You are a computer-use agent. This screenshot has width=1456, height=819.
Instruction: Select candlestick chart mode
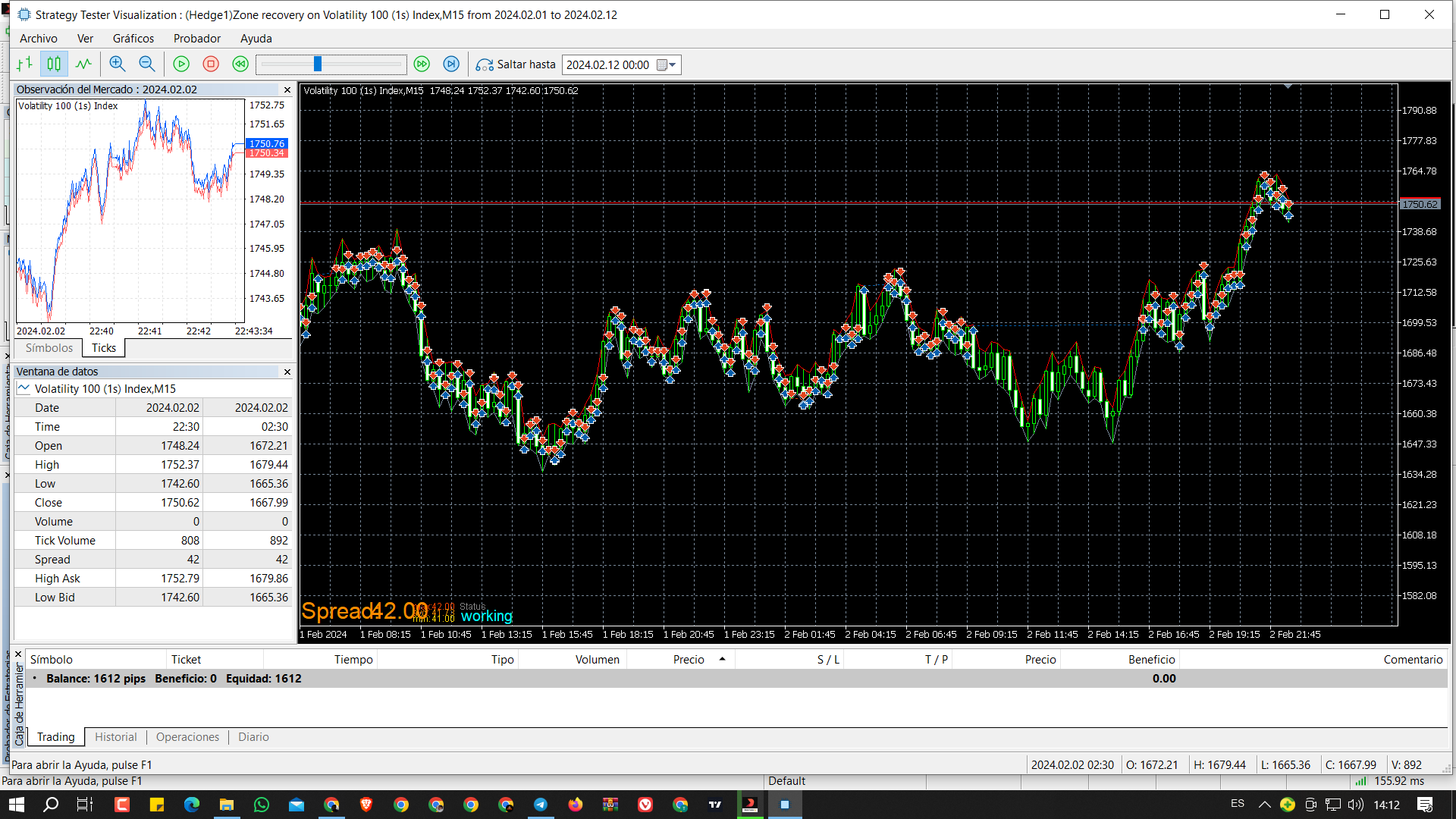click(x=54, y=64)
